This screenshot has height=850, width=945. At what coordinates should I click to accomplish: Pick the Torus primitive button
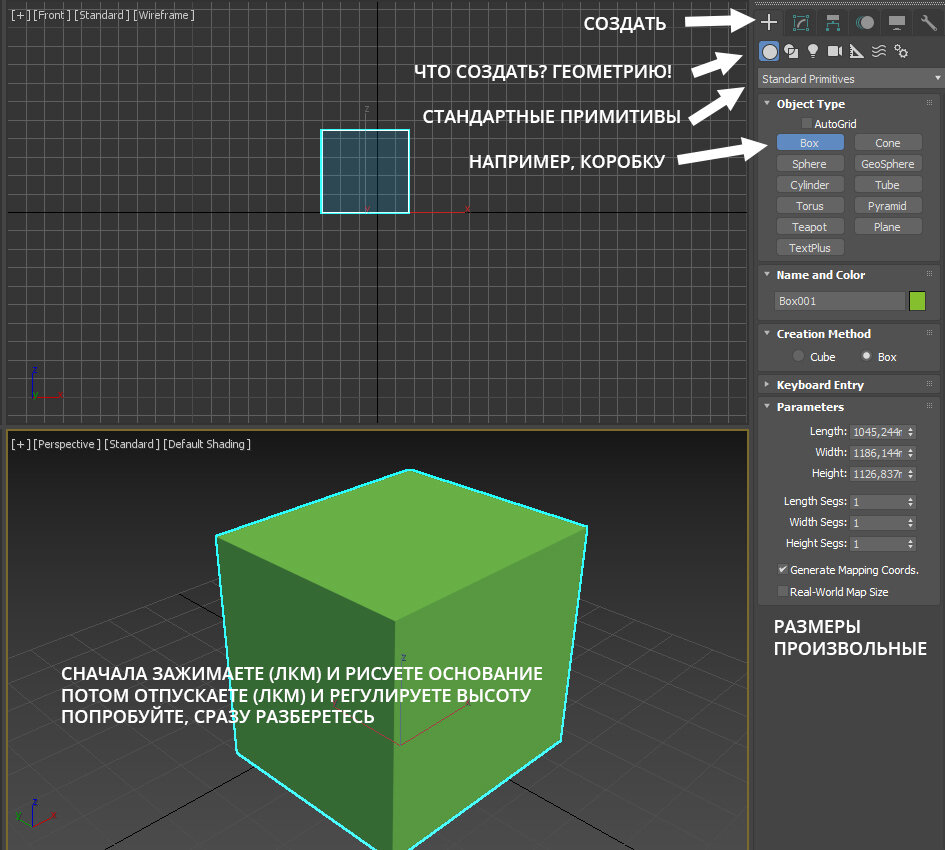pos(810,206)
